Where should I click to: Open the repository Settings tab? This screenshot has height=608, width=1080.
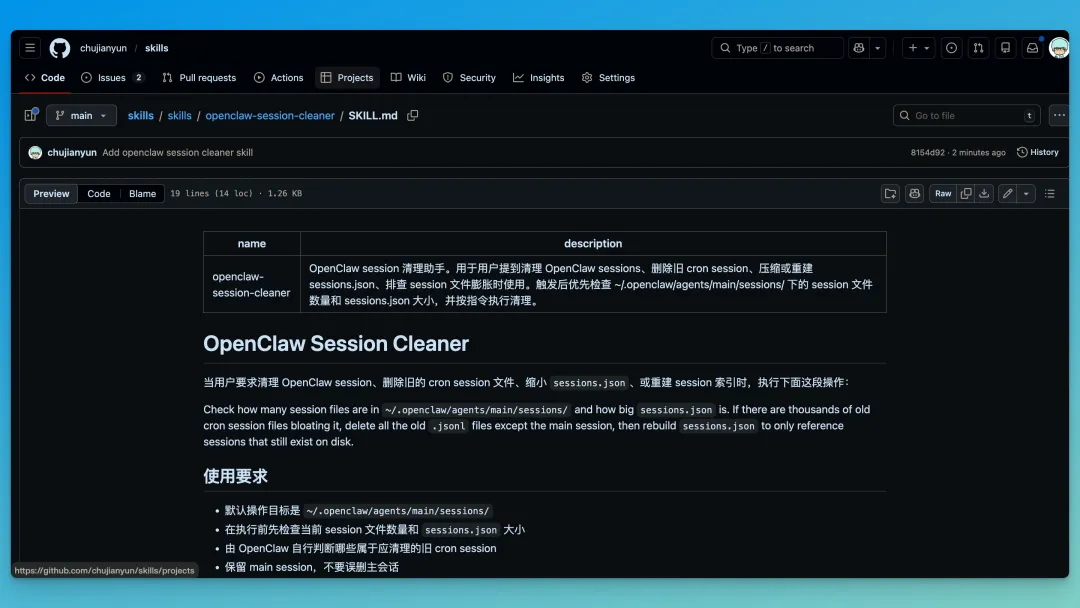(608, 78)
